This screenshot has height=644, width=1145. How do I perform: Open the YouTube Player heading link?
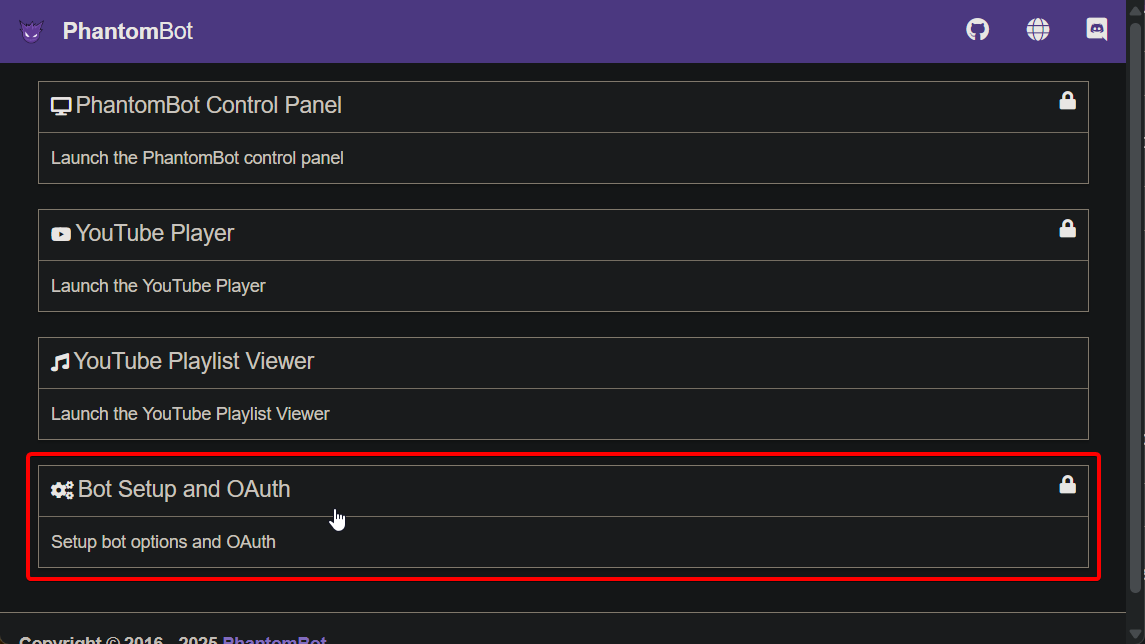[x=154, y=233]
